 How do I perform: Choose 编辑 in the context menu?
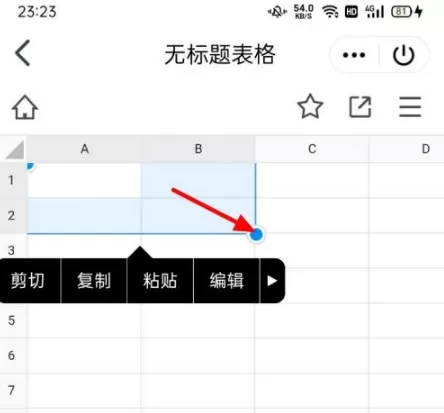[226, 281]
